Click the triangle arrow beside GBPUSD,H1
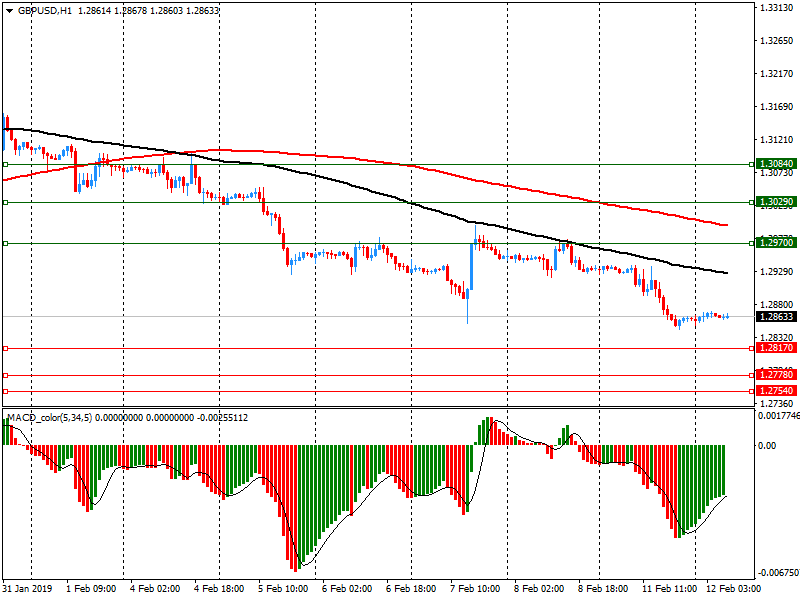The image size is (800, 600). coord(9,10)
